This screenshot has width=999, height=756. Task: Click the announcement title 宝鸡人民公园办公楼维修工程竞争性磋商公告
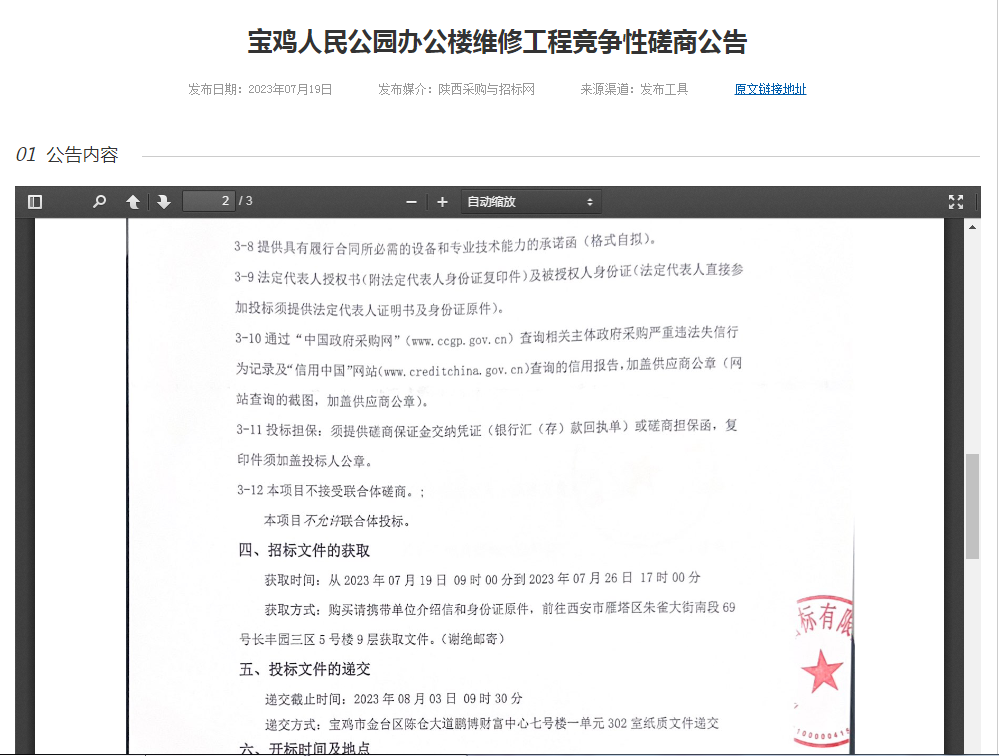pos(497,42)
